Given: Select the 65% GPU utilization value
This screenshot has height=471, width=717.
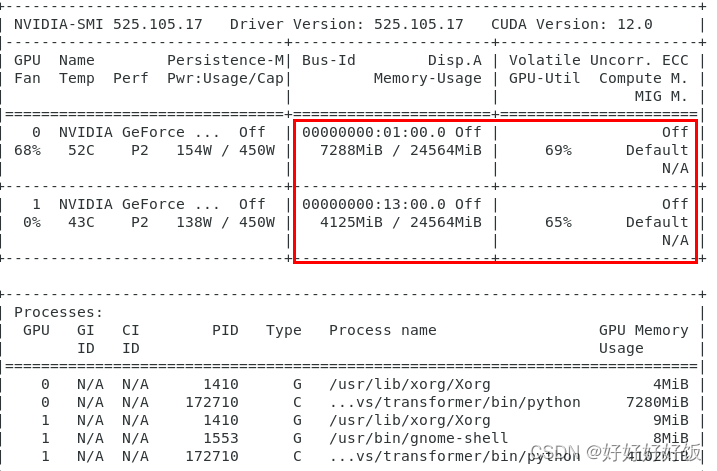Looking at the screenshot, I should point(558,222).
